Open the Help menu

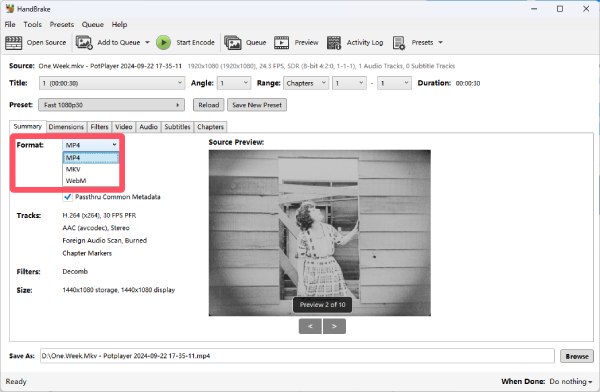pos(119,24)
